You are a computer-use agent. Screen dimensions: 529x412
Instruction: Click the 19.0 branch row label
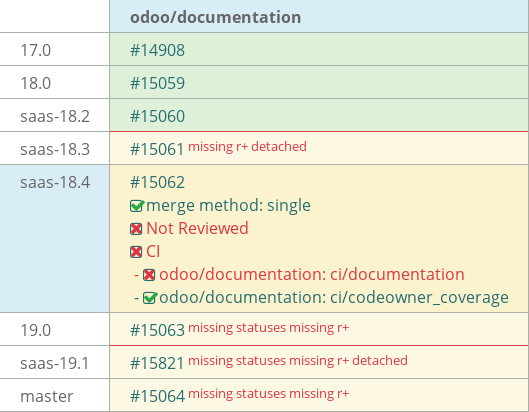click(x=35, y=330)
